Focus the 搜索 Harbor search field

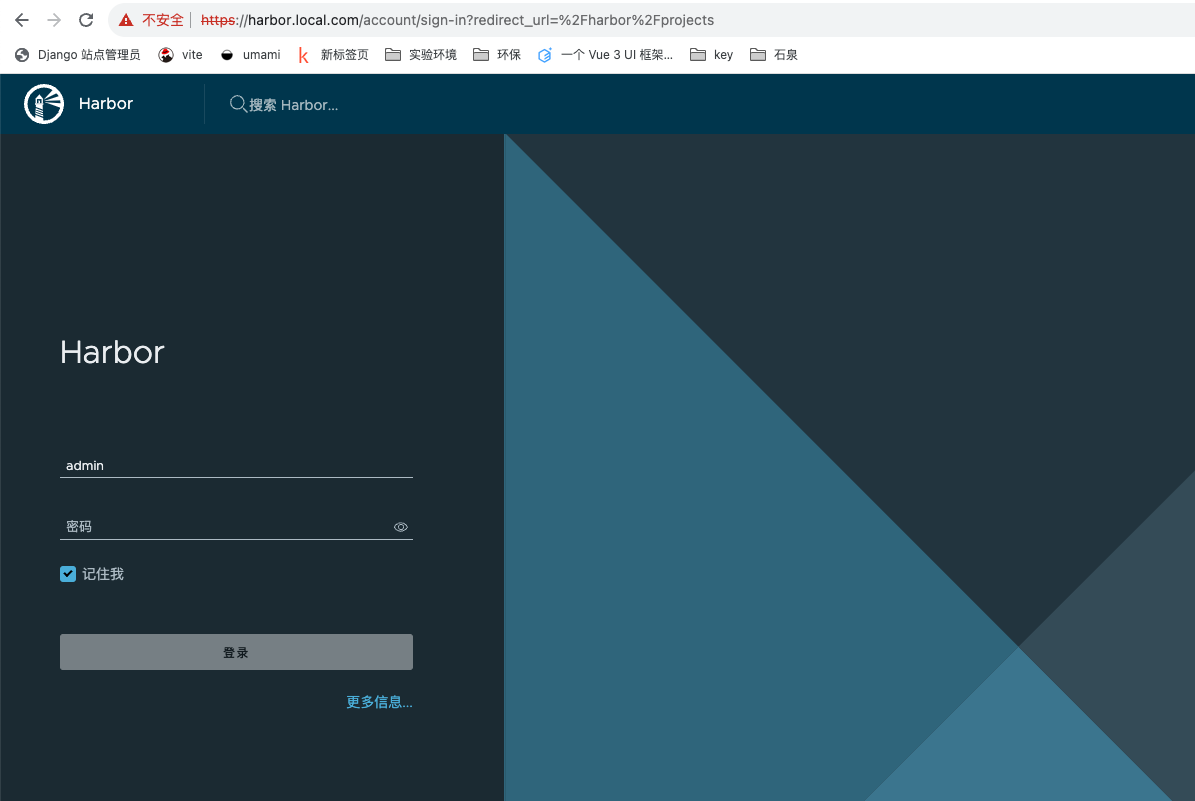(x=293, y=105)
